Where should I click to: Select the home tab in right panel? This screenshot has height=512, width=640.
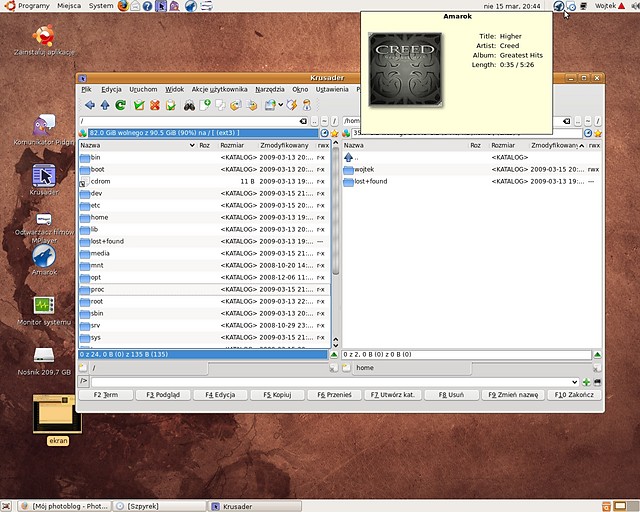[x=408, y=368]
